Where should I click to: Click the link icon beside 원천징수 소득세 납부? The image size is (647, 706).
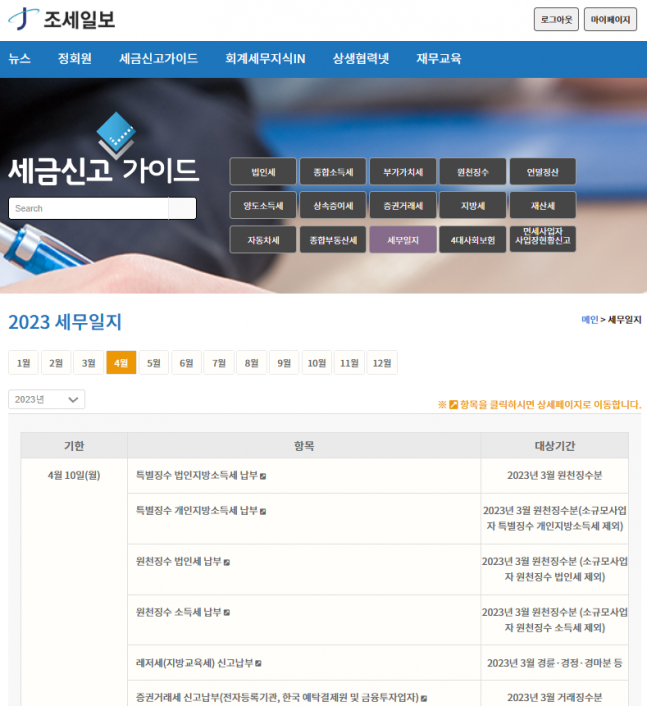pyautogui.click(x=227, y=612)
